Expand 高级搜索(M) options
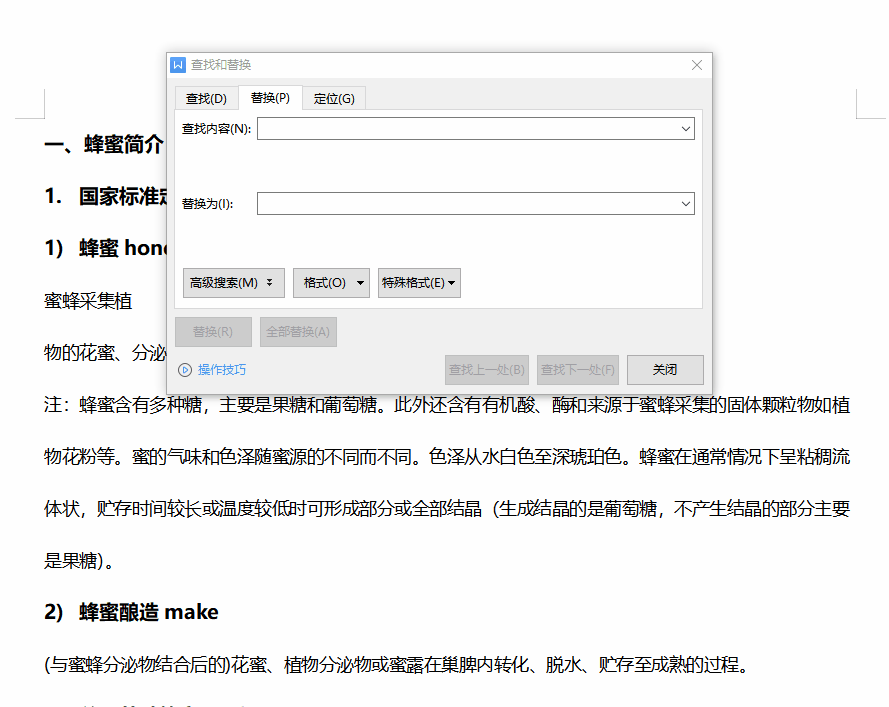Image resolution: width=889 pixels, height=707 pixels. (x=234, y=283)
